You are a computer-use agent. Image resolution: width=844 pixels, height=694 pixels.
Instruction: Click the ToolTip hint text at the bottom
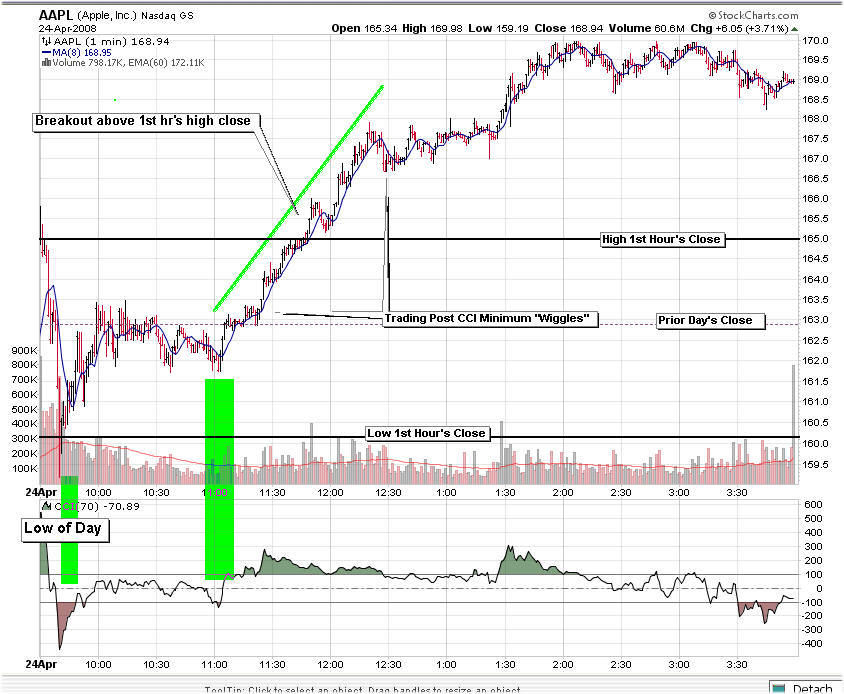[362, 690]
